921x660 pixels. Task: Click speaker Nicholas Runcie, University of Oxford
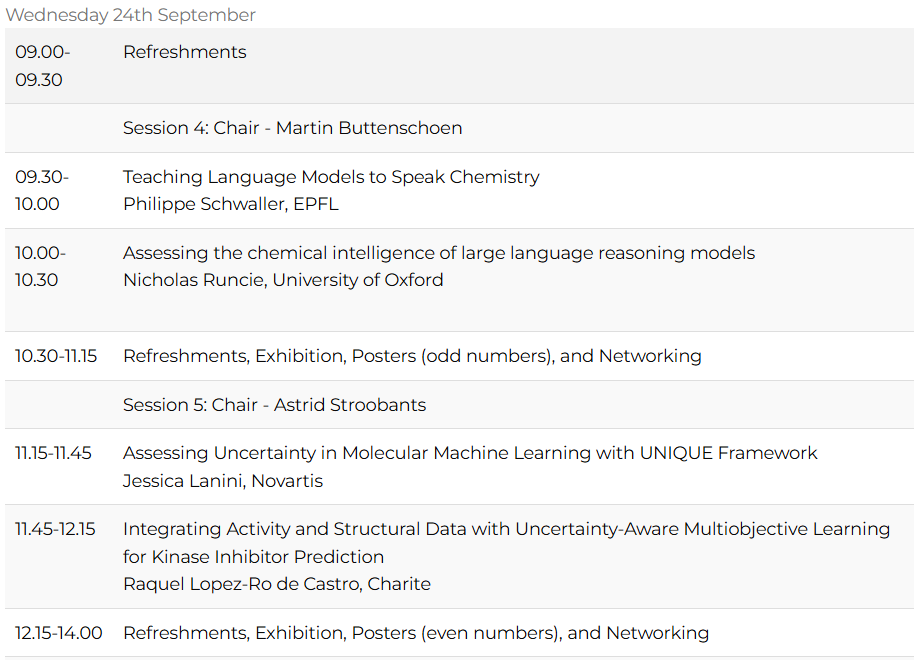(x=283, y=280)
